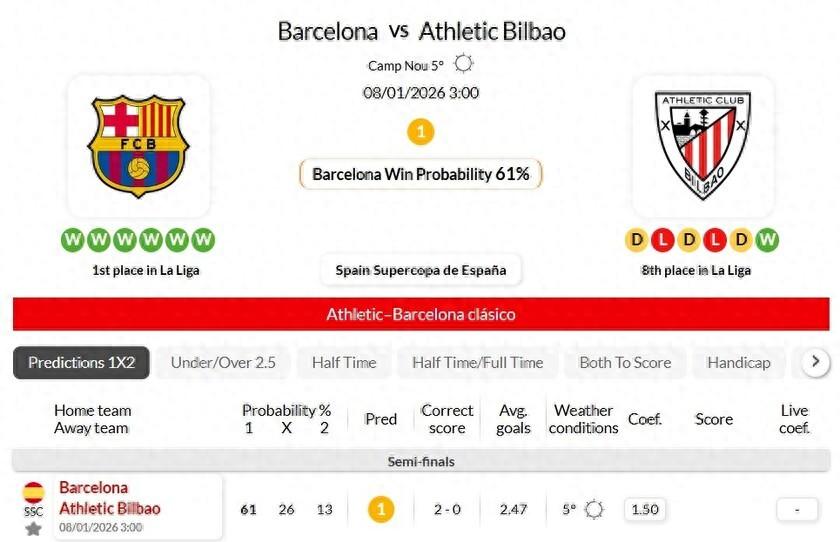Image resolution: width=840 pixels, height=542 pixels.
Task: Open the Half Time tab
Action: 344,363
